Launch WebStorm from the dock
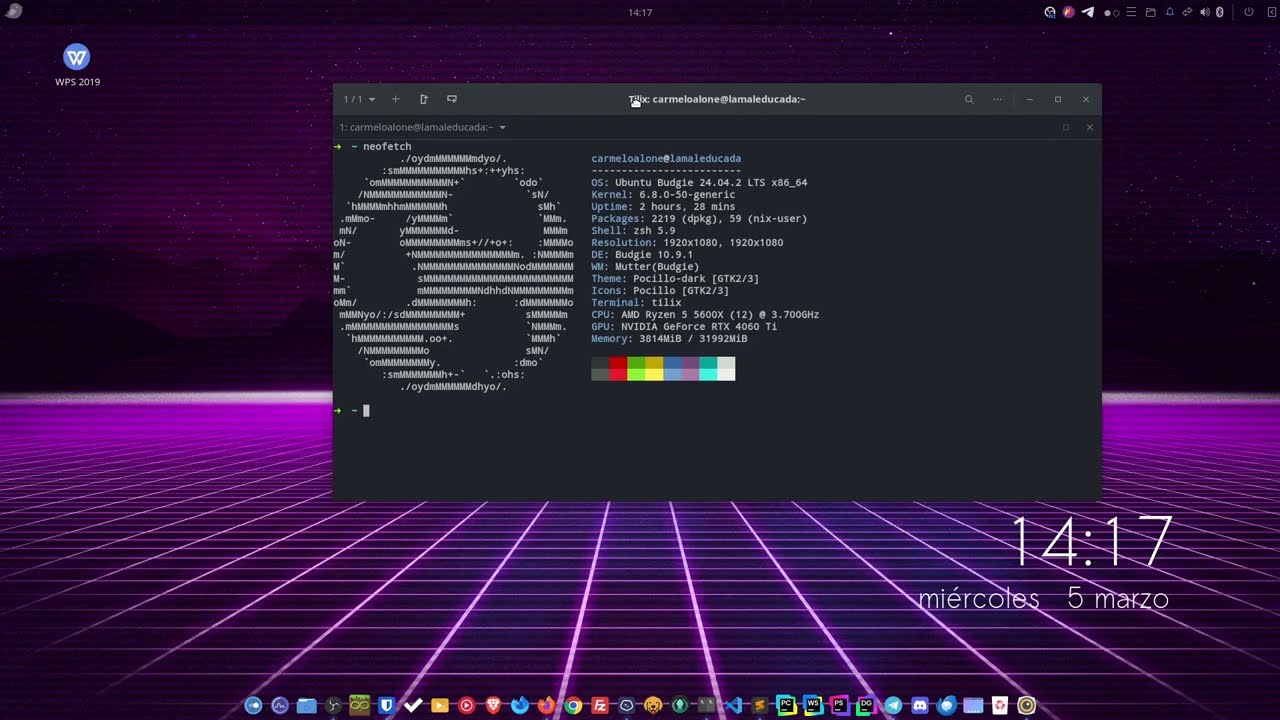1280x720 pixels. [x=813, y=705]
